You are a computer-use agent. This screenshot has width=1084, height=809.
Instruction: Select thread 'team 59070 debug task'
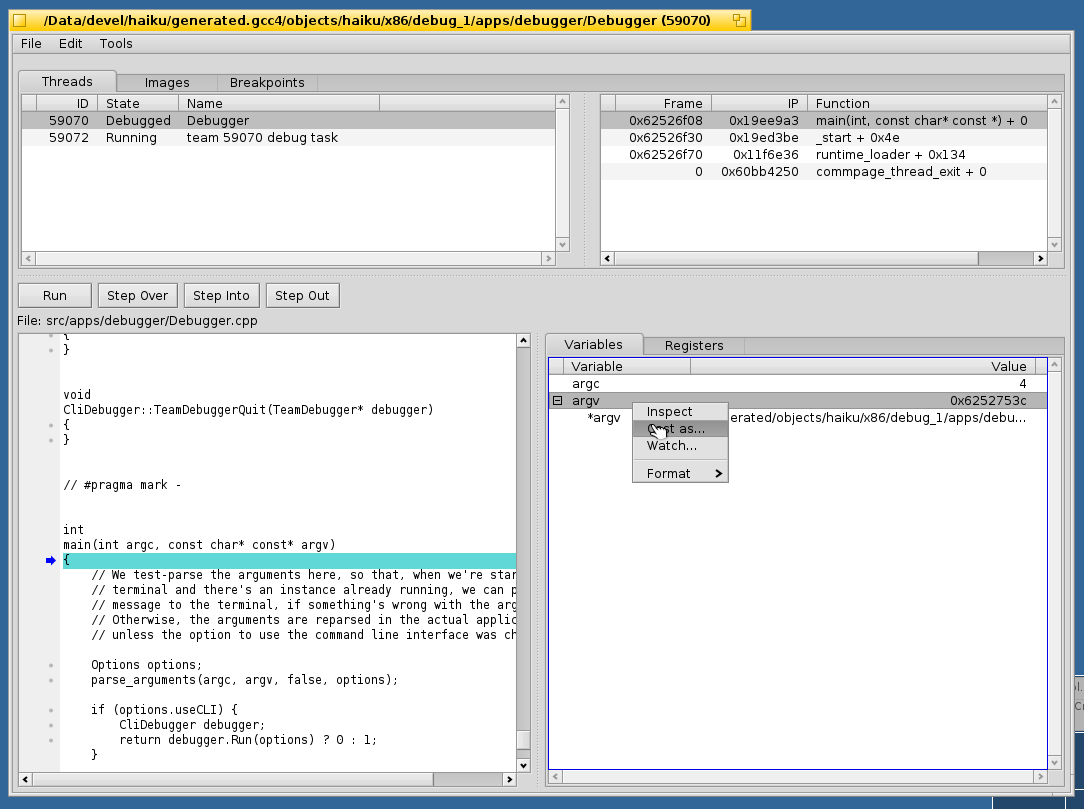[x=288, y=138]
